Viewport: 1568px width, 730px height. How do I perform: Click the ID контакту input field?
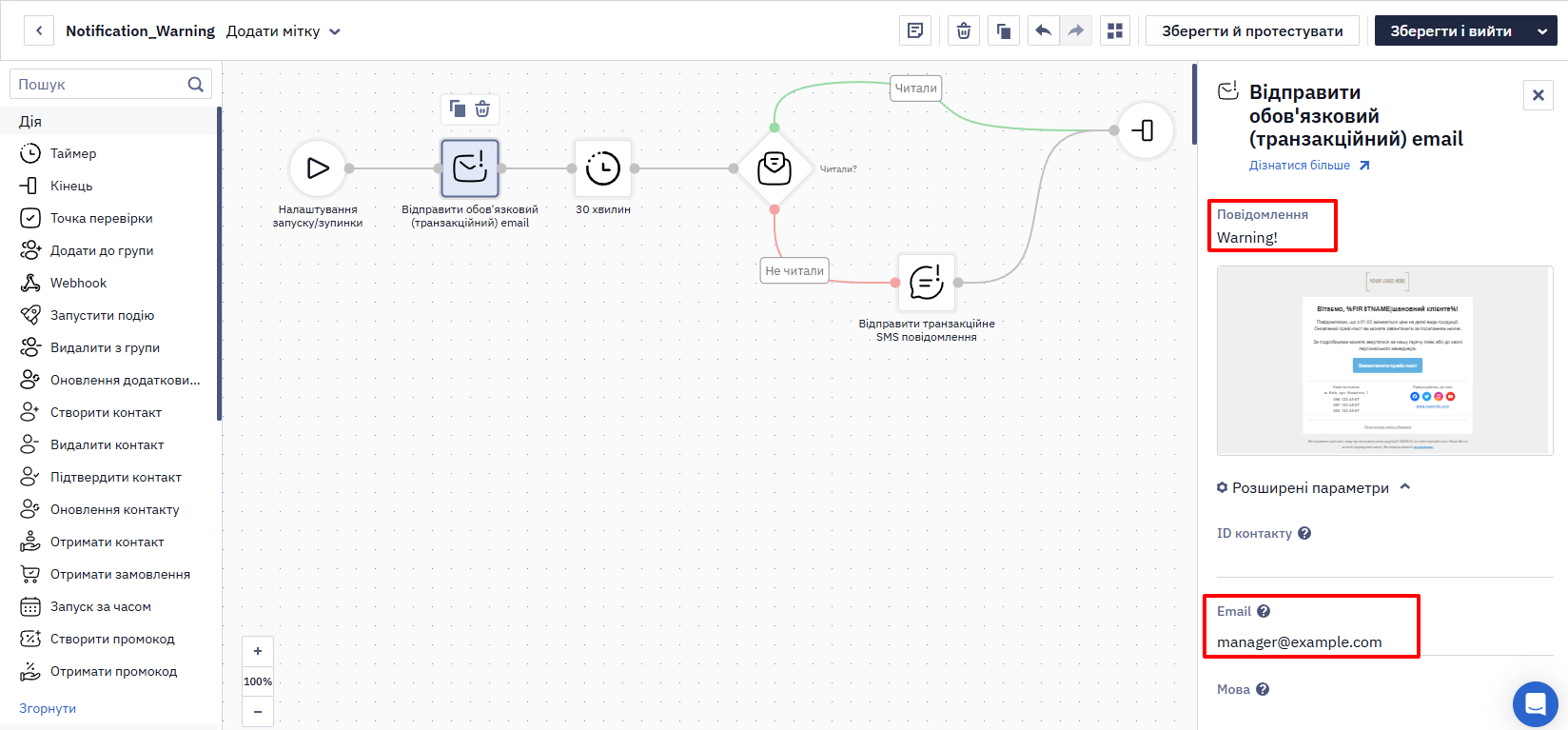(1384, 562)
